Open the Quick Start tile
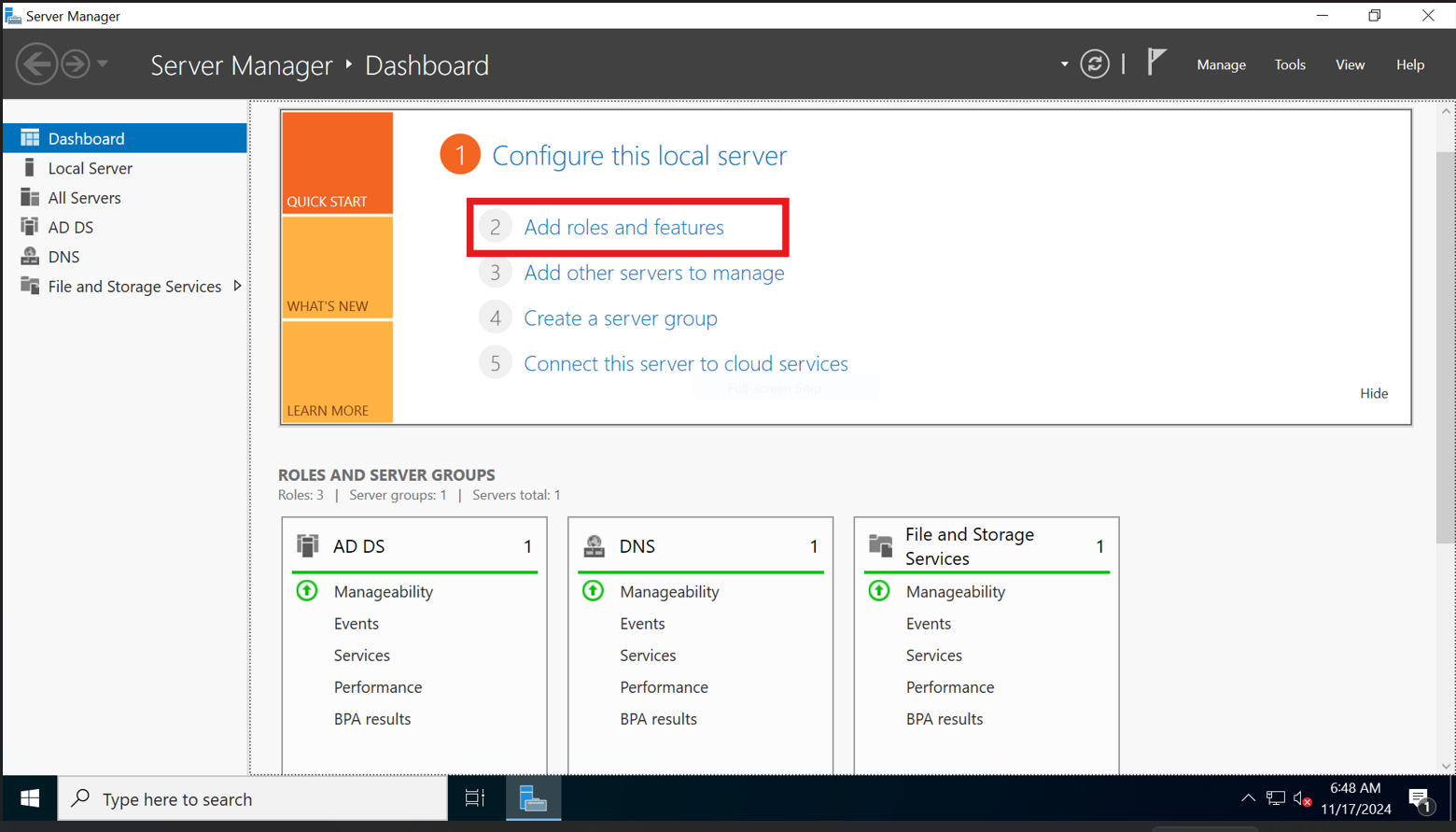Viewport: 1456px width, 832px height. click(x=337, y=163)
